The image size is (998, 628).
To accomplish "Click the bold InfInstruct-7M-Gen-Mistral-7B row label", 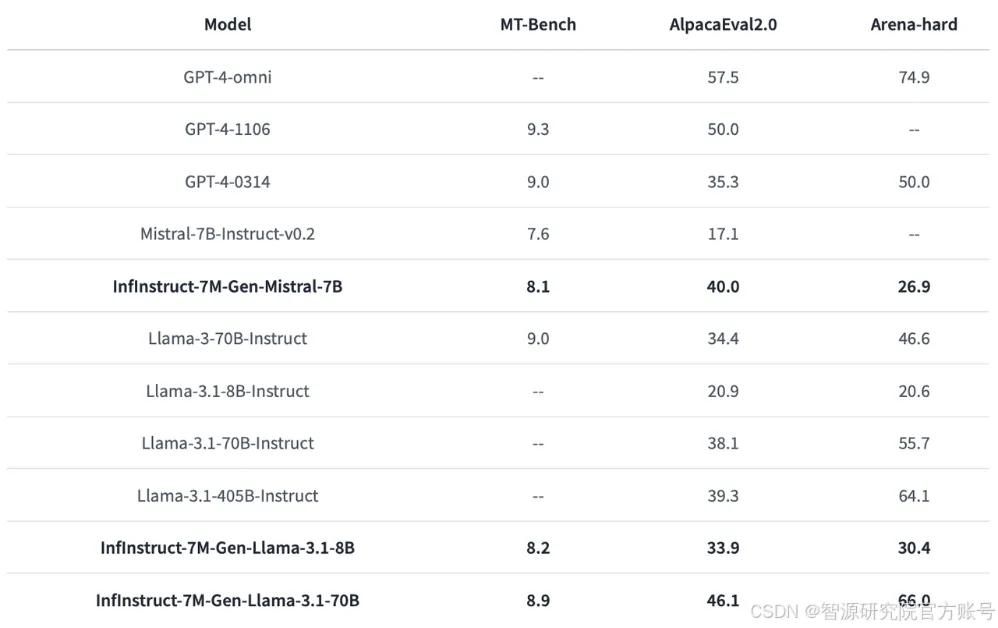I will tap(228, 286).
